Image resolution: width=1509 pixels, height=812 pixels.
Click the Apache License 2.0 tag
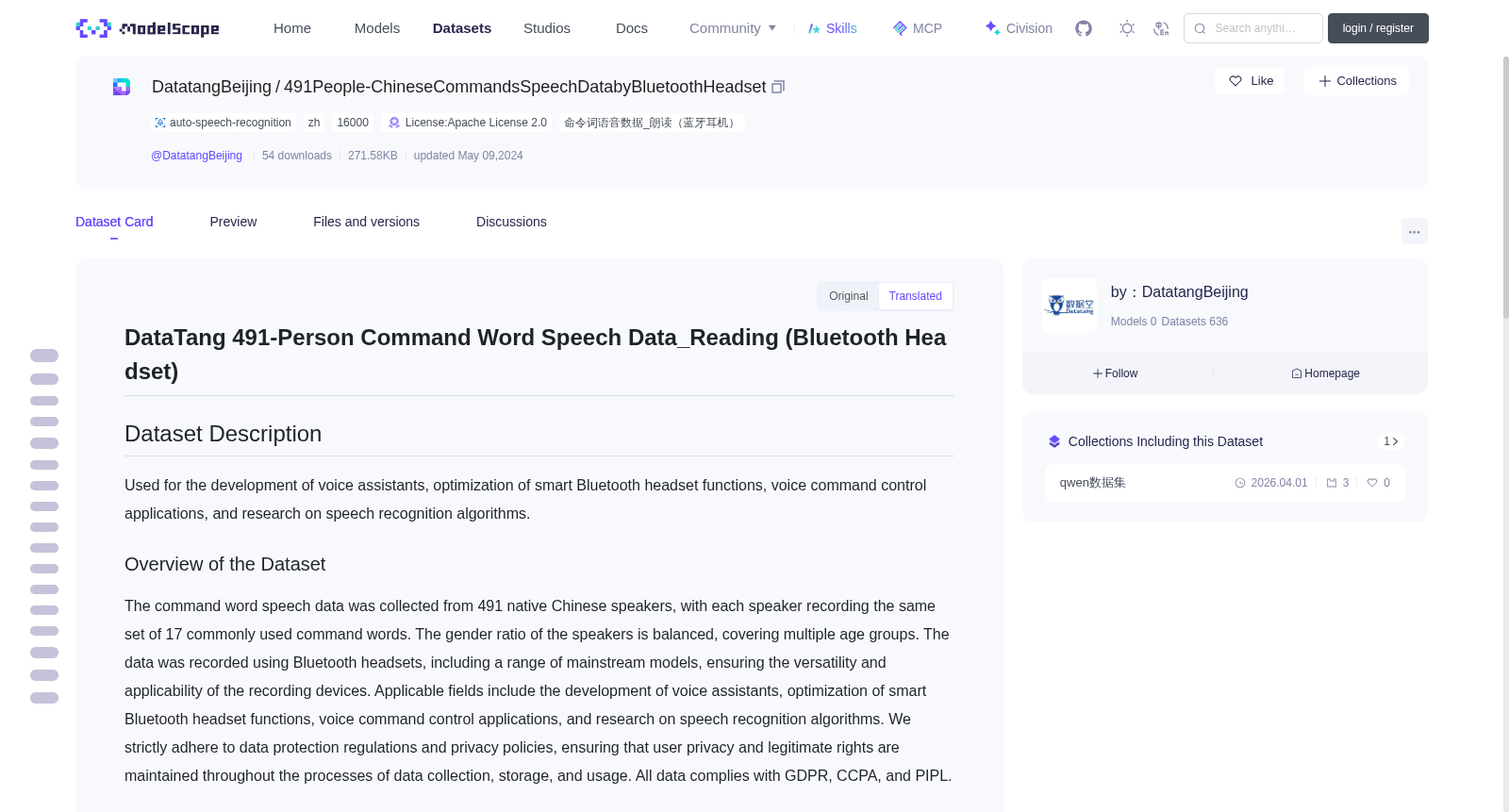click(x=467, y=123)
